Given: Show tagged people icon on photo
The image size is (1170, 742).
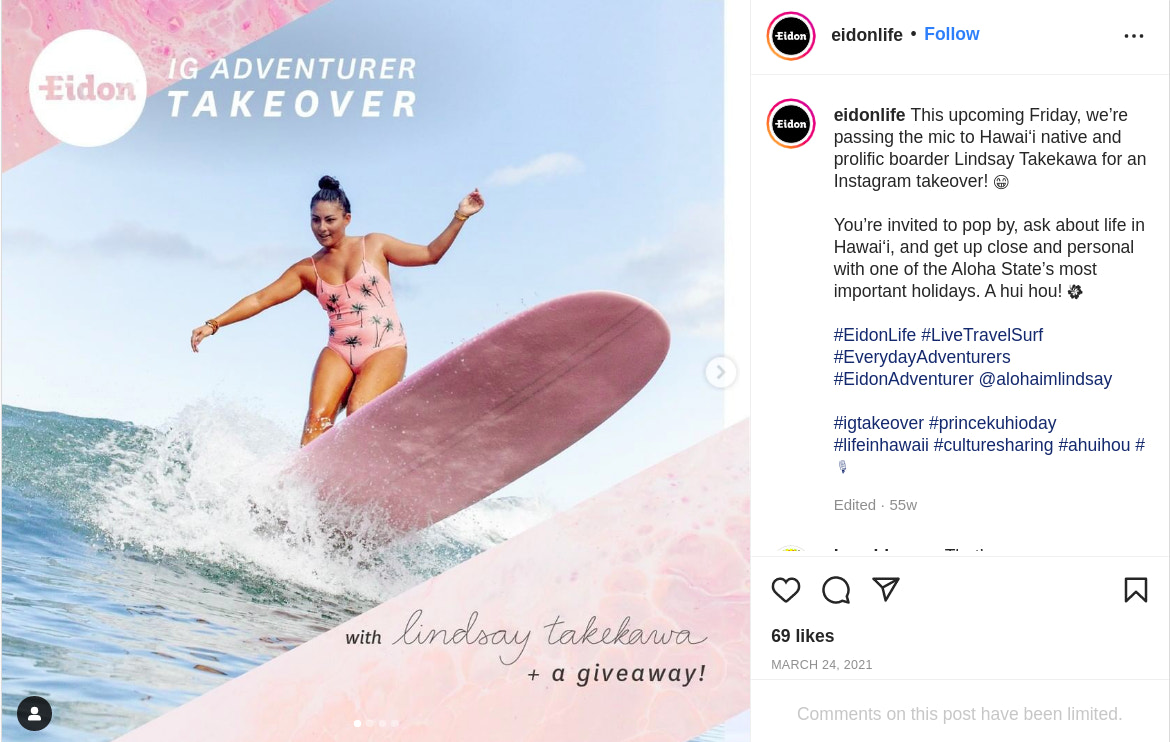Looking at the screenshot, I should click(34, 714).
